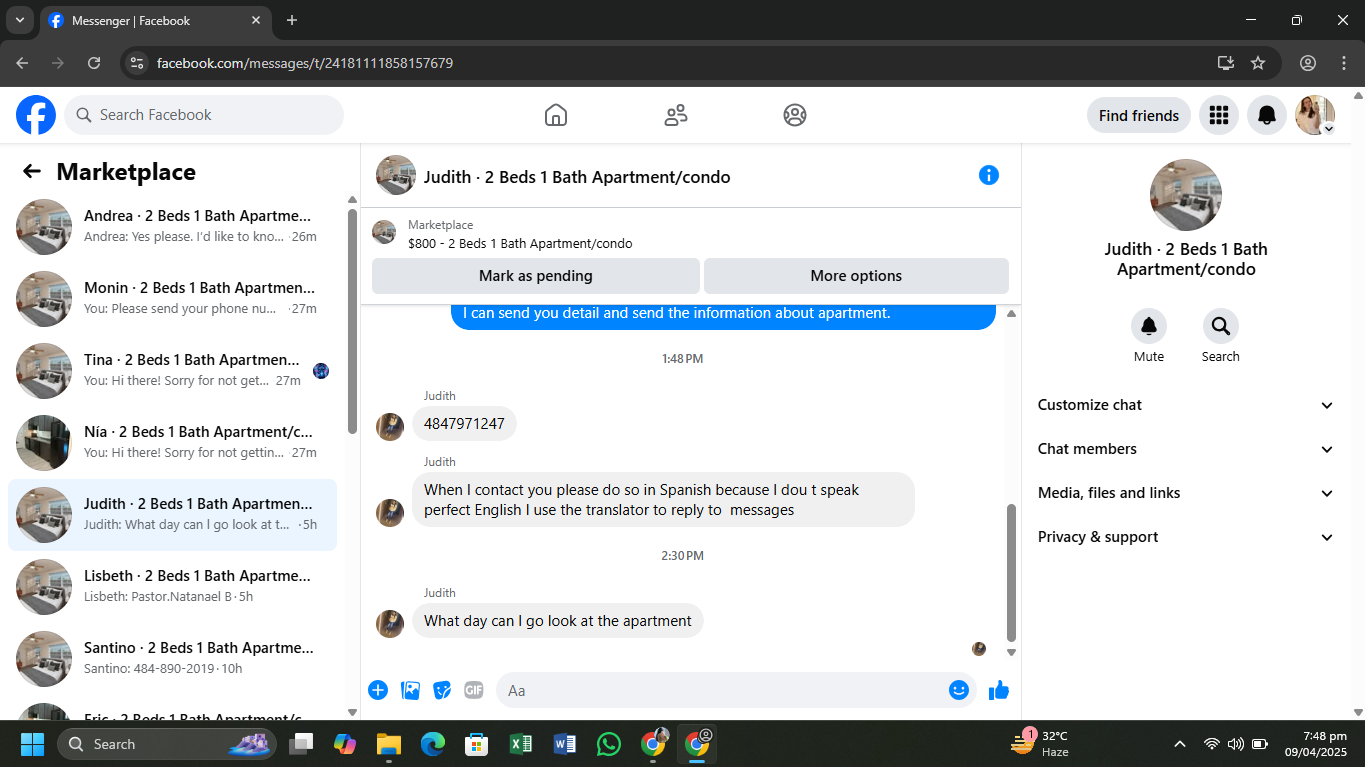Open conversation information icon
This screenshot has width=1365, height=767.
989,175
